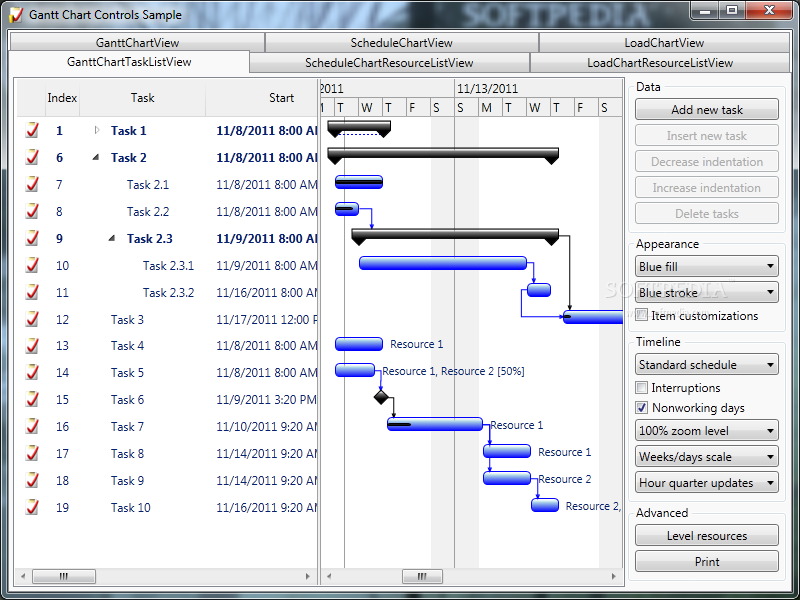800x600 pixels.
Task: Expand the Task 1 summary row
Action: pyautogui.click(x=97, y=130)
